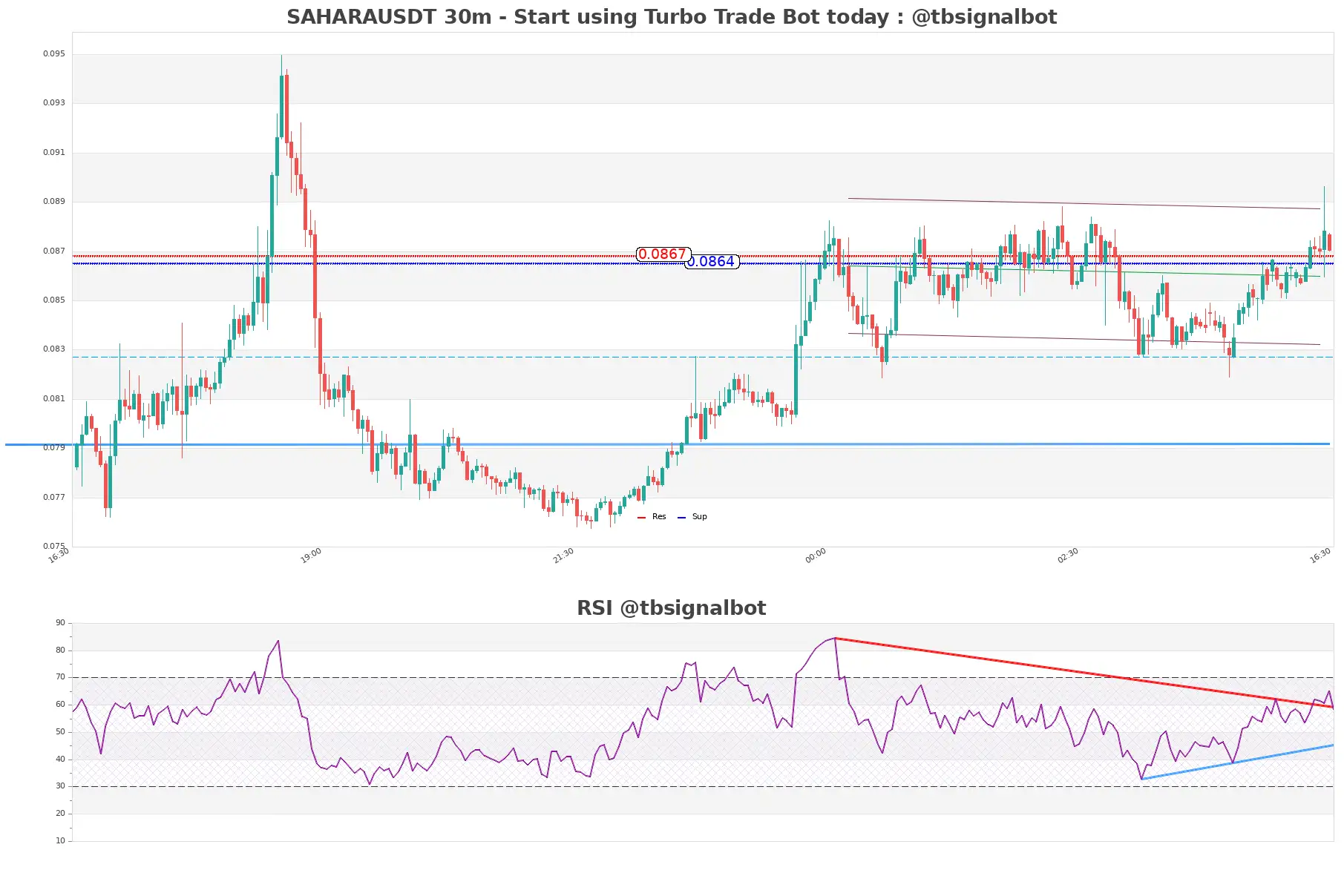
Task: Select the red 0.0867 resistance label
Action: [x=663, y=254]
